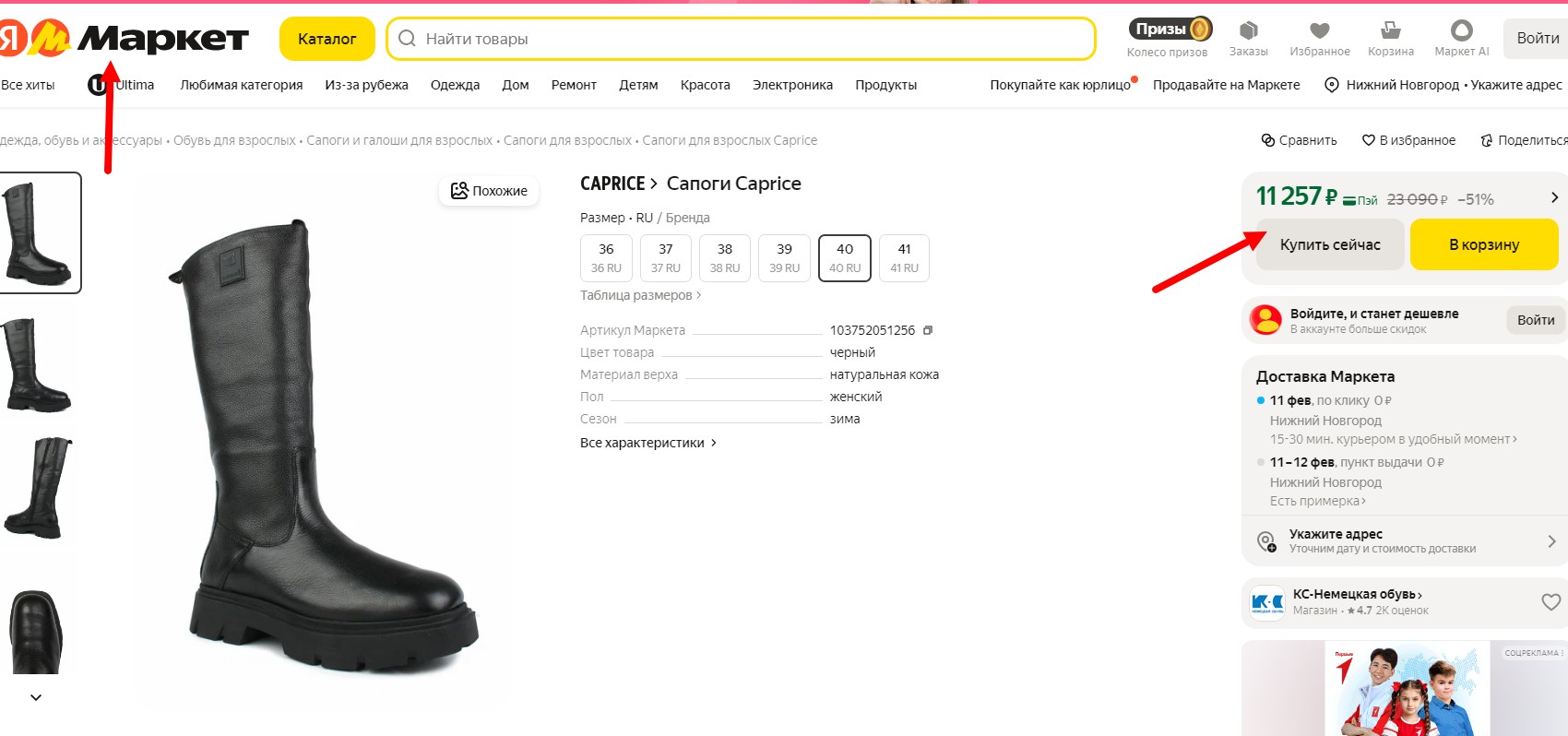Screen dimensions: 1568x736
Task: Expand Все характеристики
Action: [648, 443]
